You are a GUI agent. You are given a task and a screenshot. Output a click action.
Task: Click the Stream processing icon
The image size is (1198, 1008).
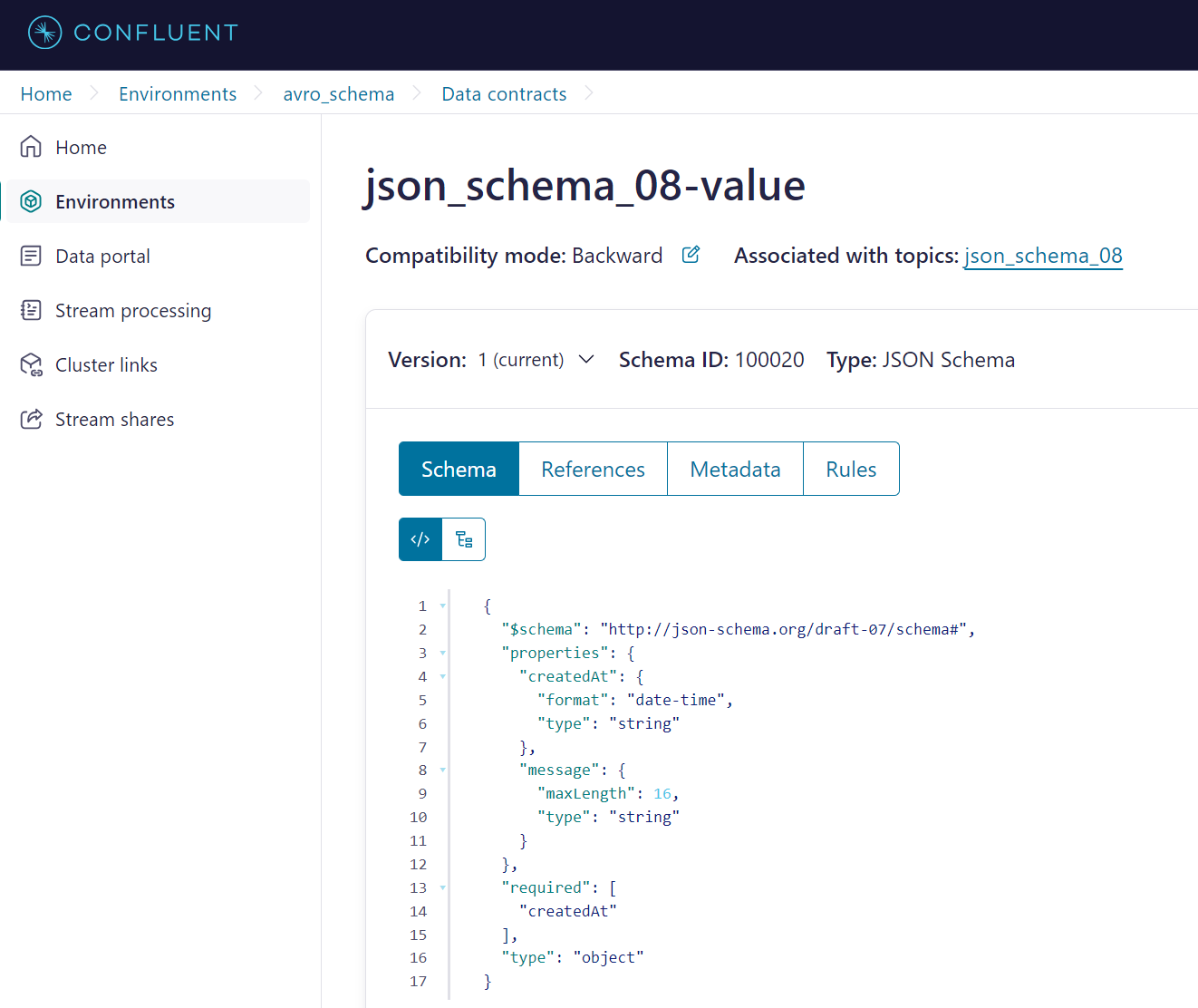click(x=31, y=310)
